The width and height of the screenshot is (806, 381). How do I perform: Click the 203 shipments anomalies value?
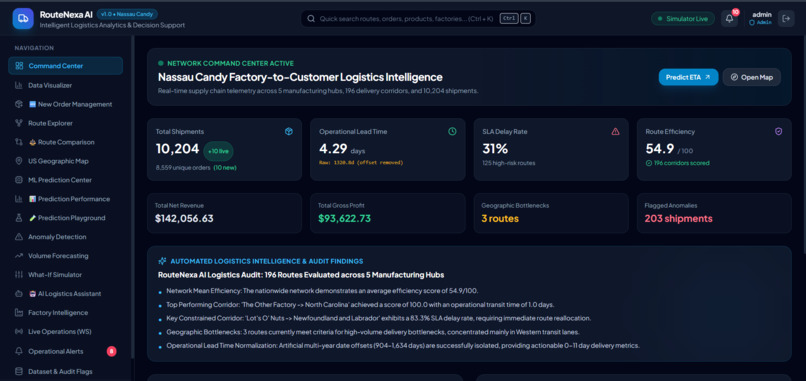point(679,219)
